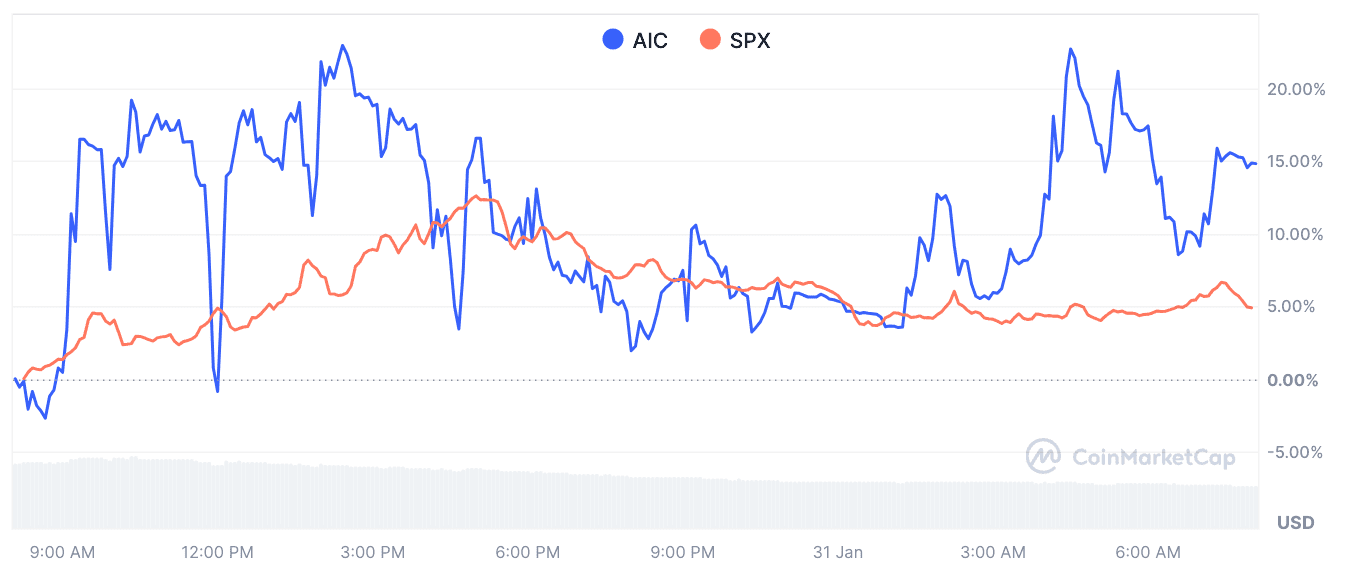This screenshot has width=1353, height=586.
Task: Select the 3:00 PM time axis label
Action: point(372,552)
